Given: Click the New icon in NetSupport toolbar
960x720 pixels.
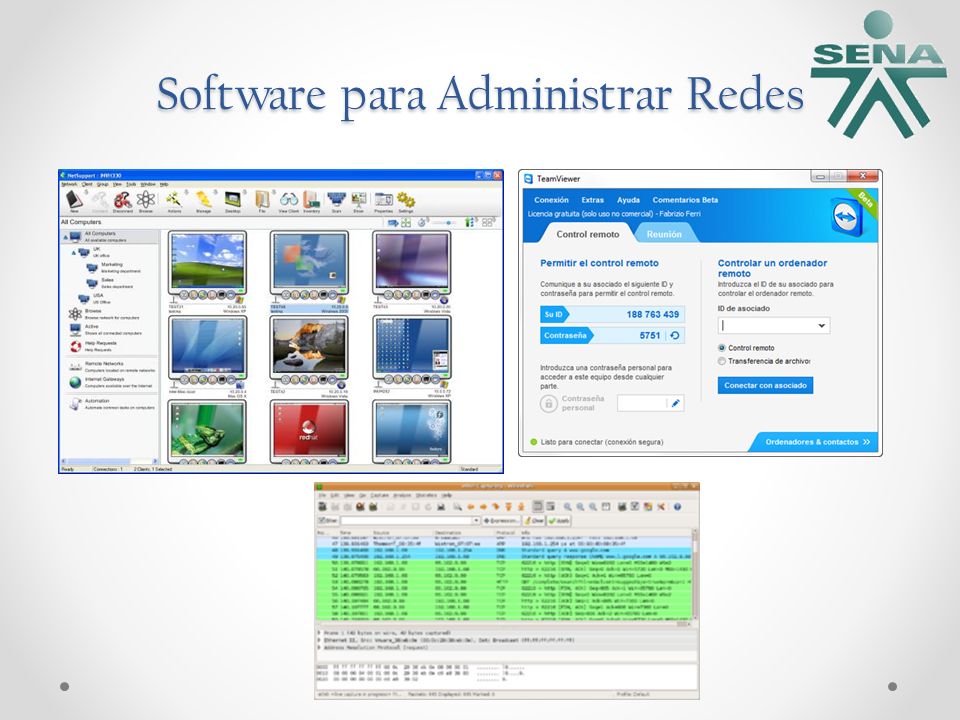Looking at the screenshot, I should coord(74,200).
